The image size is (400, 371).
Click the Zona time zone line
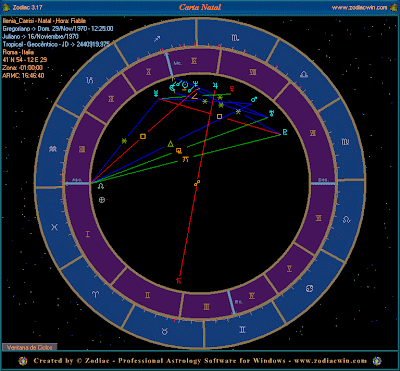point(23,68)
